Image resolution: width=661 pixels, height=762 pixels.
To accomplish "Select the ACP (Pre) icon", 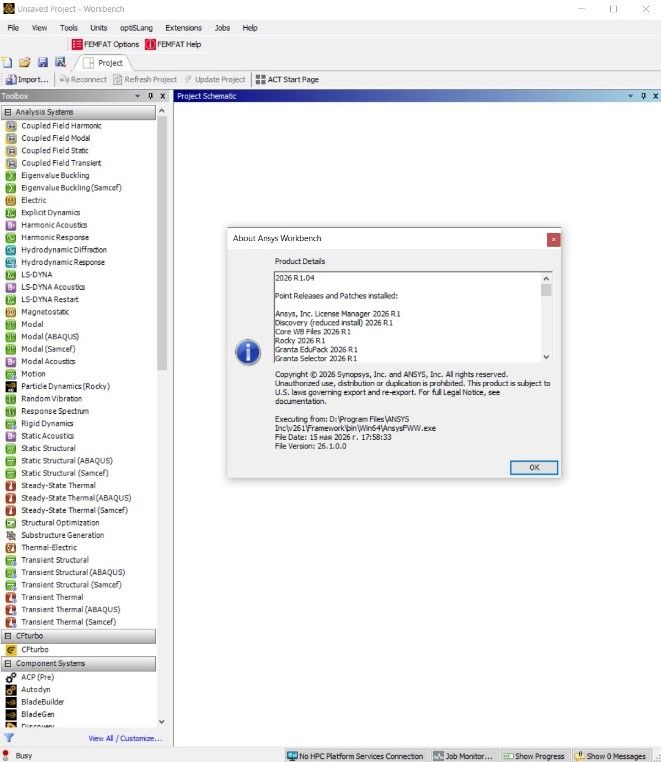I will 11,677.
